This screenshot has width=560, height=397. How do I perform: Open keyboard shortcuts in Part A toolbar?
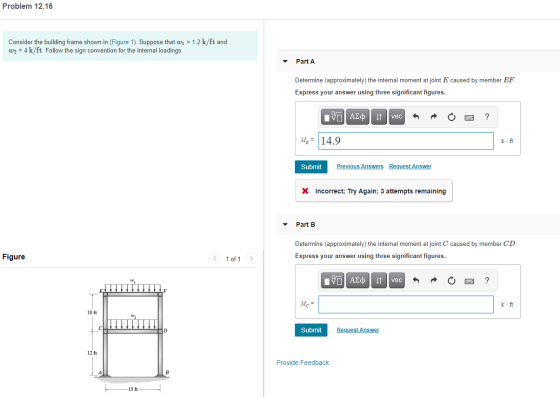click(469, 117)
